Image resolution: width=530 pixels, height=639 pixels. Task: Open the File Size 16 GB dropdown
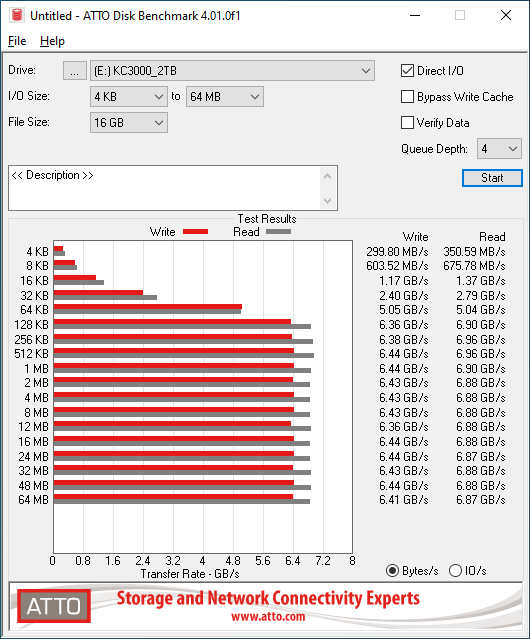pyautogui.click(x=129, y=123)
